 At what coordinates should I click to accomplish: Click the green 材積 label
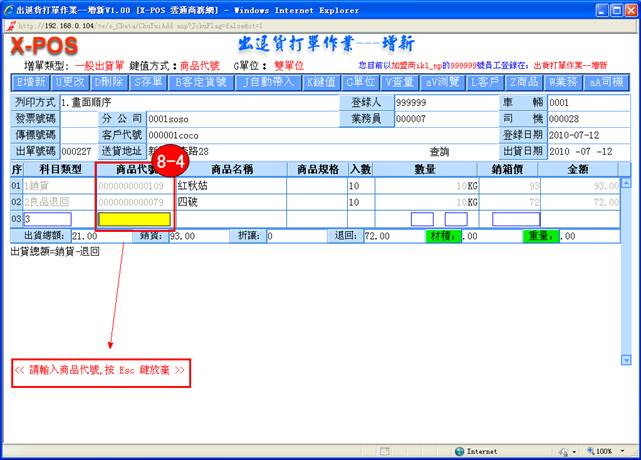click(x=443, y=236)
